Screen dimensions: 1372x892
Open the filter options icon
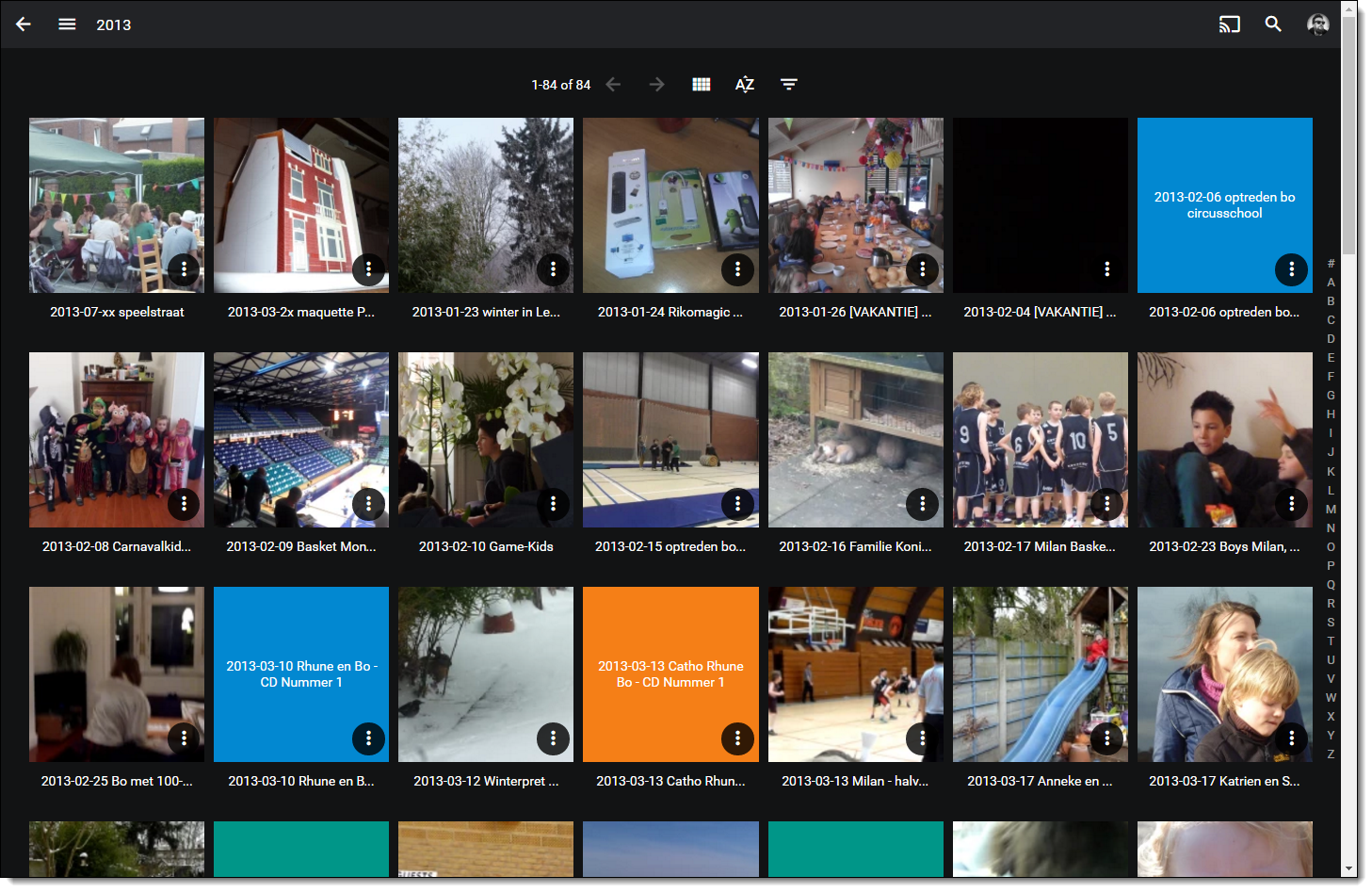click(x=788, y=85)
